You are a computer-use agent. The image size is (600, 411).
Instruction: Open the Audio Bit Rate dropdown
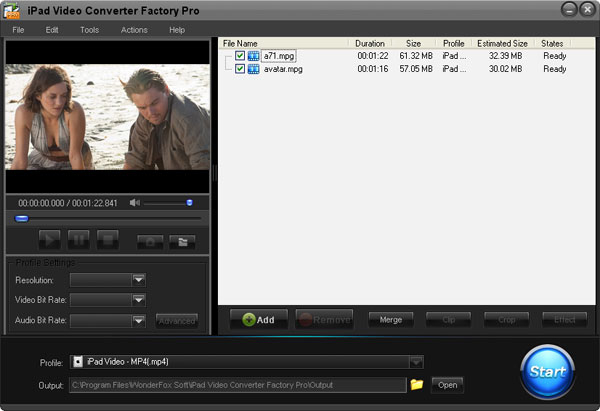tap(139, 321)
